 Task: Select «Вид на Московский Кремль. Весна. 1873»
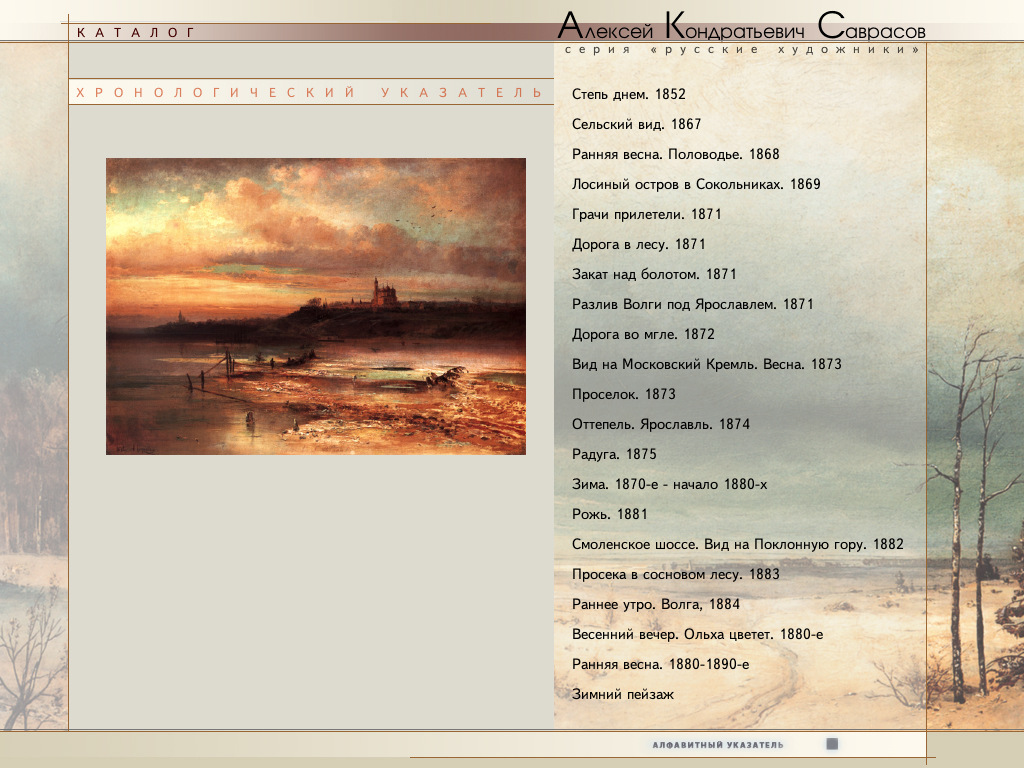tap(706, 365)
